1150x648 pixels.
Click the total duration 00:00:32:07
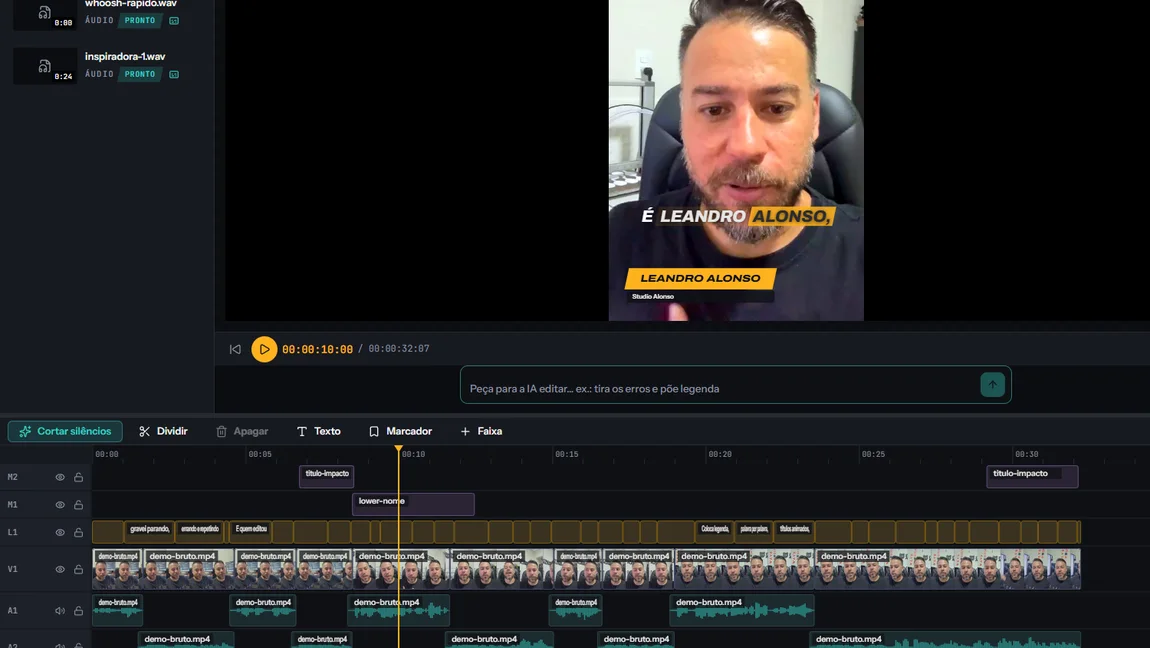click(399, 349)
